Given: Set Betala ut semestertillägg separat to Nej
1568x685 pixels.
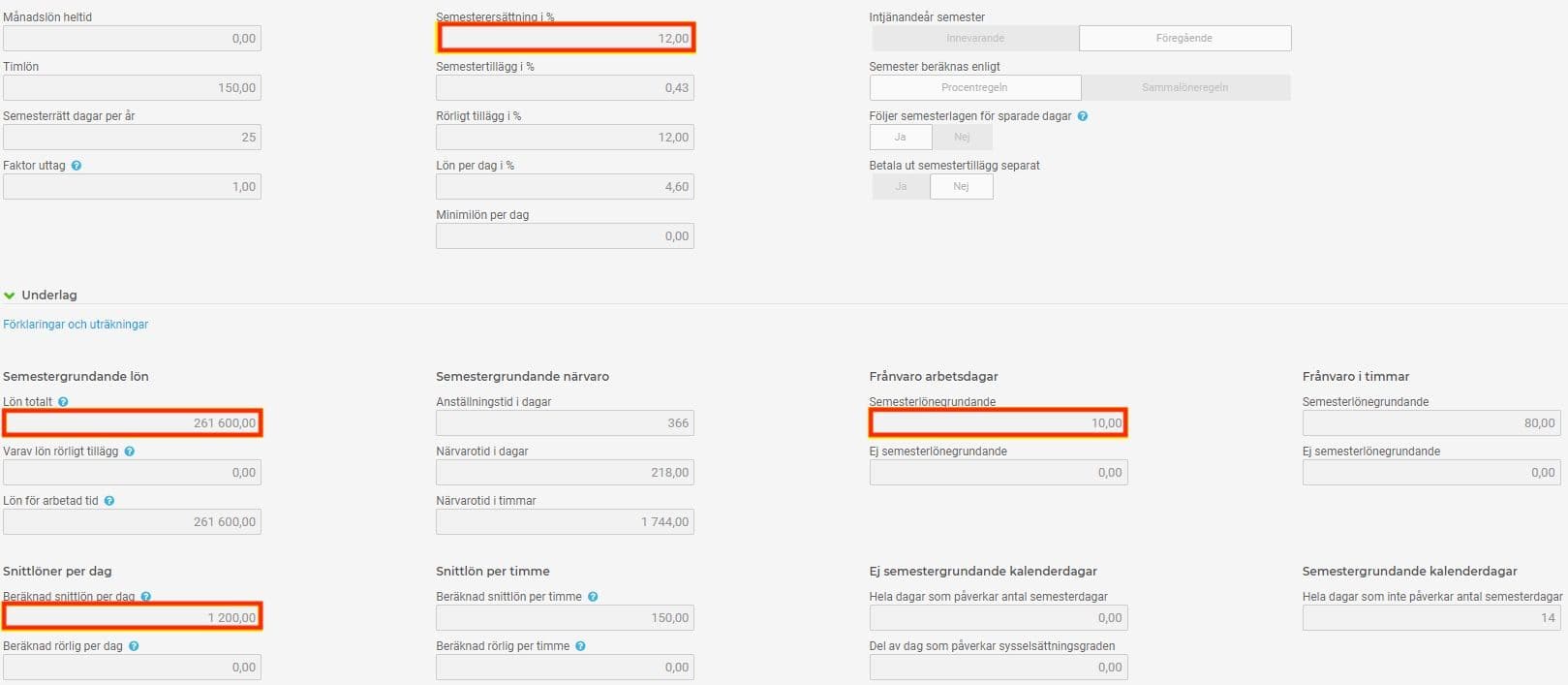Looking at the screenshot, I should pyautogui.click(x=961, y=186).
